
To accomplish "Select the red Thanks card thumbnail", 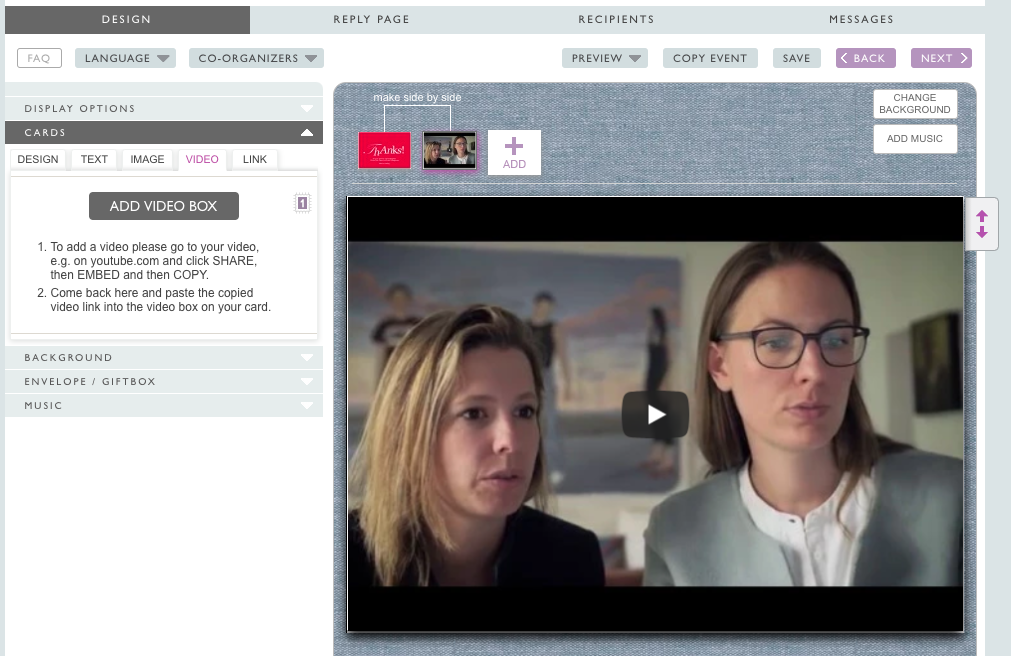I will tap(384, 150).
